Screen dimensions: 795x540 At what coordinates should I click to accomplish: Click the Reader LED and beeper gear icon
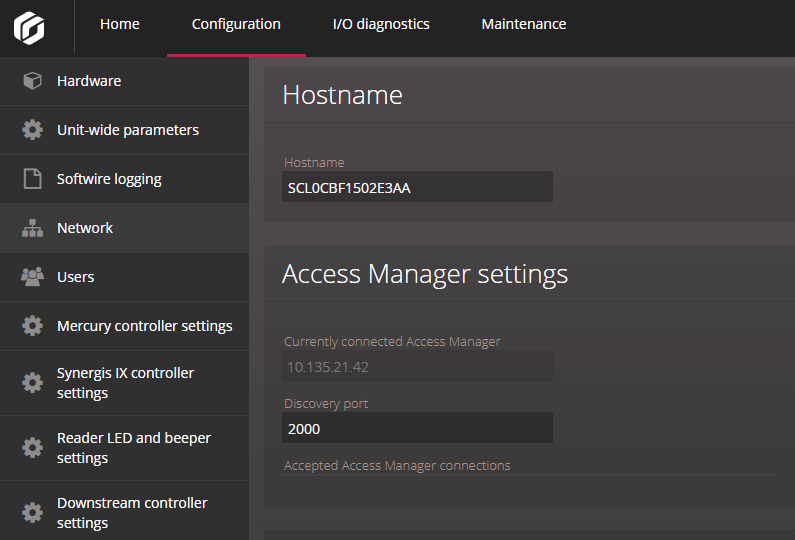(x=32, y=447)
